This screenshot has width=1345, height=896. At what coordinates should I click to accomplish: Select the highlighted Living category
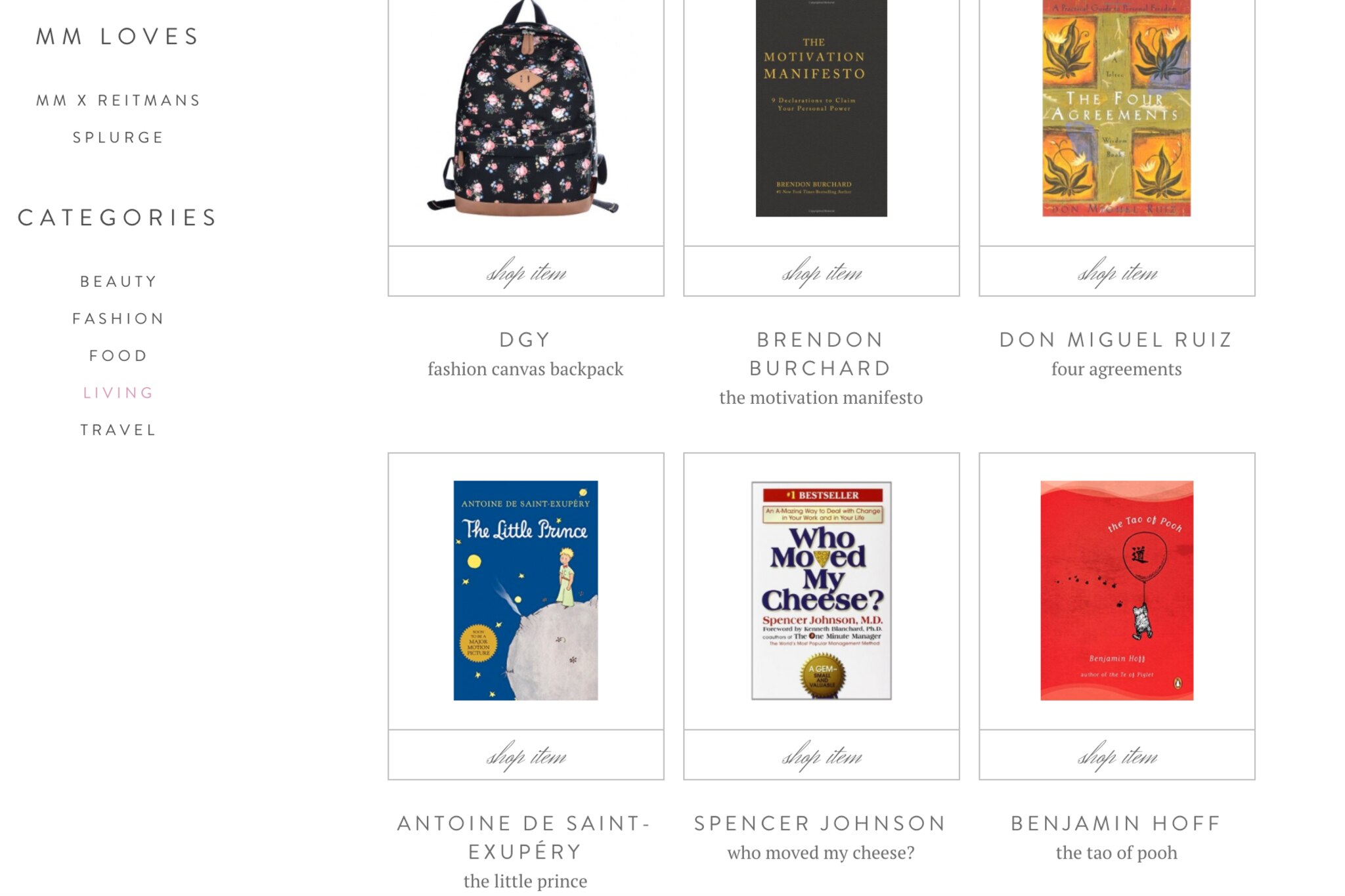pos(118,393)
